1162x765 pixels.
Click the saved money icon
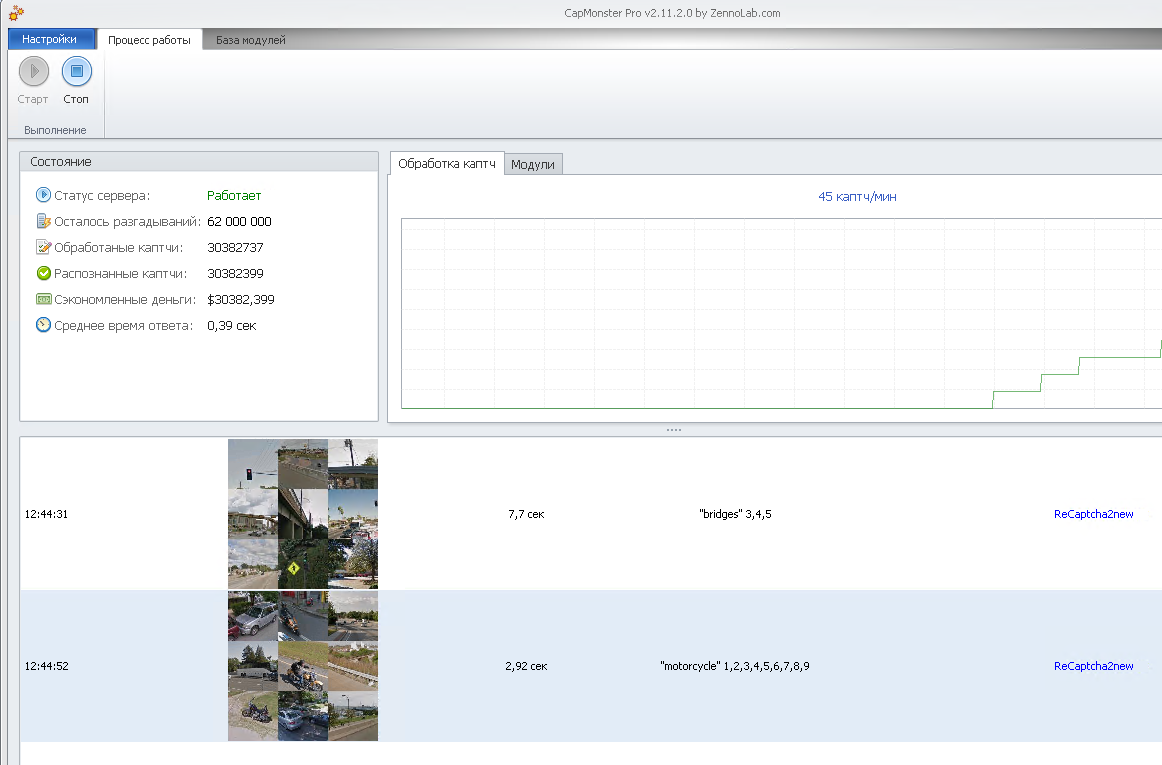click(43, 299)
